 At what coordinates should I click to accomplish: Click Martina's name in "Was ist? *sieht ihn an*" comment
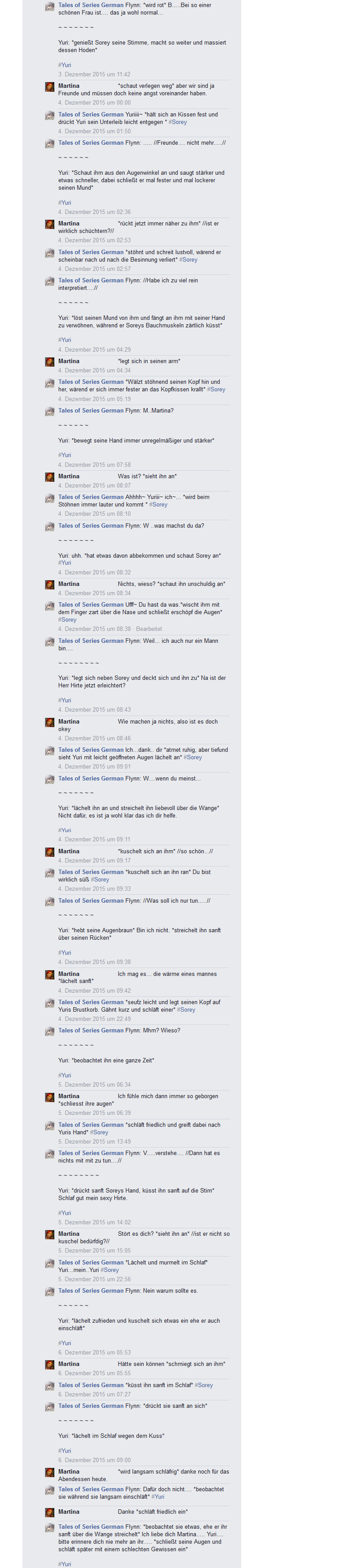(x=69, y=476)
